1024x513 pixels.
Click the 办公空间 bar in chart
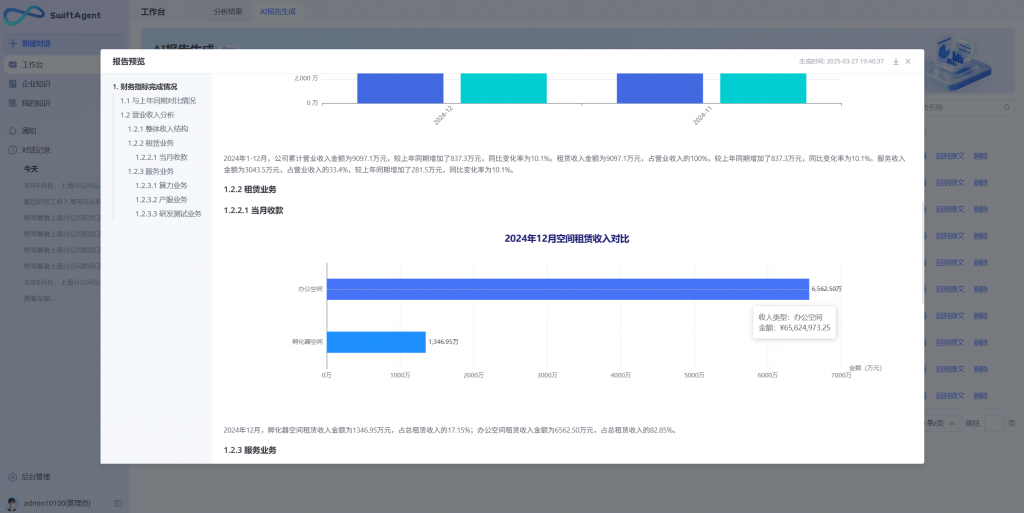[x=567, y=289]
